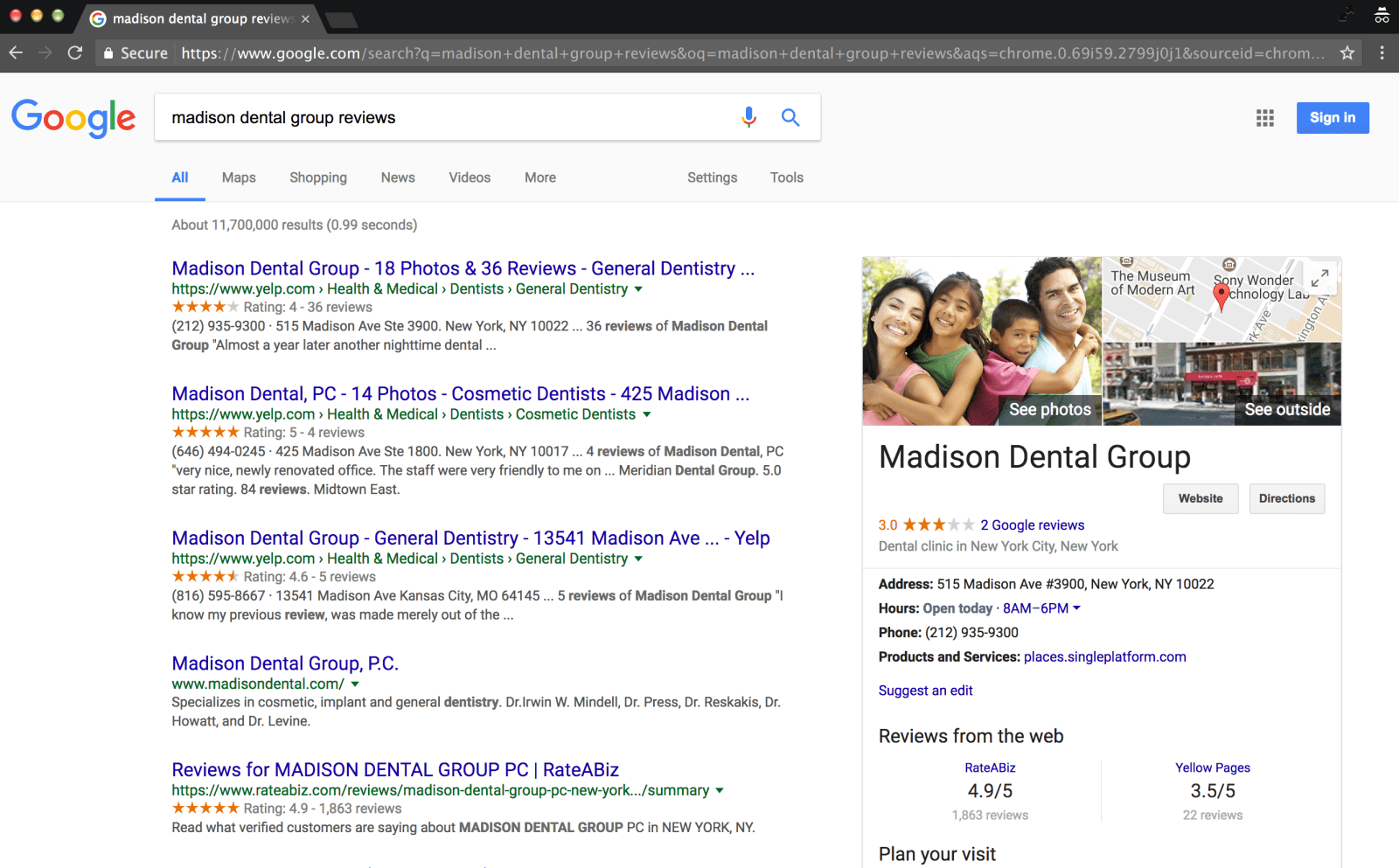
Task: Switch to the Maps tab
Action: [x=239, y=177]
